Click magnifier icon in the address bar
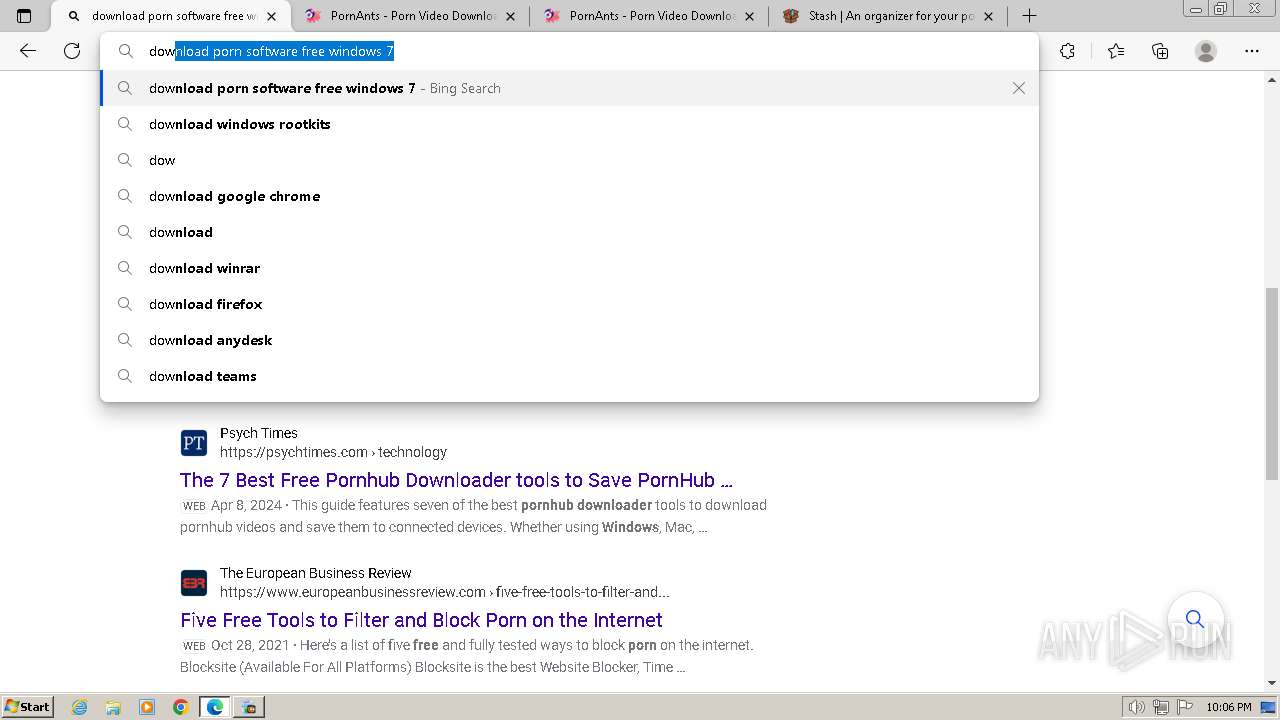The height and width of the screenshot is (720, 1280). (125, 51)
